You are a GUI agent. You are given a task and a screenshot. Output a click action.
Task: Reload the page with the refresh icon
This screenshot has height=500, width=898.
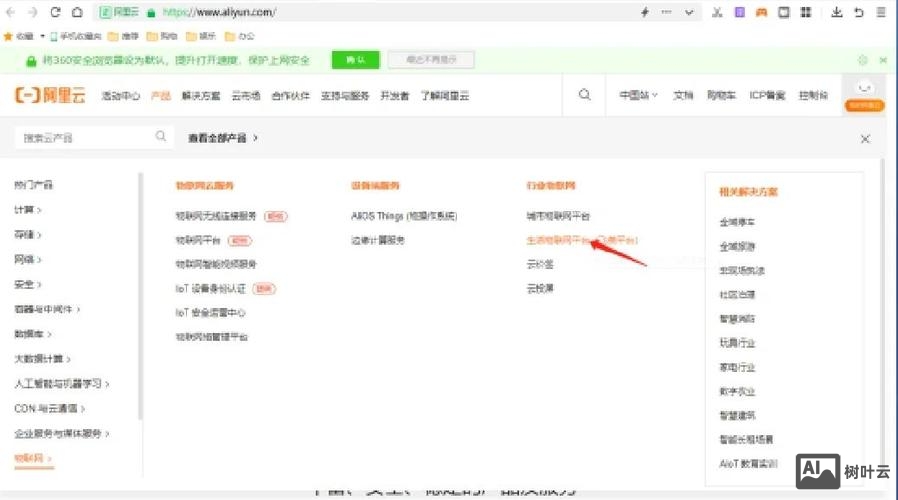click(x=55, y=12)
